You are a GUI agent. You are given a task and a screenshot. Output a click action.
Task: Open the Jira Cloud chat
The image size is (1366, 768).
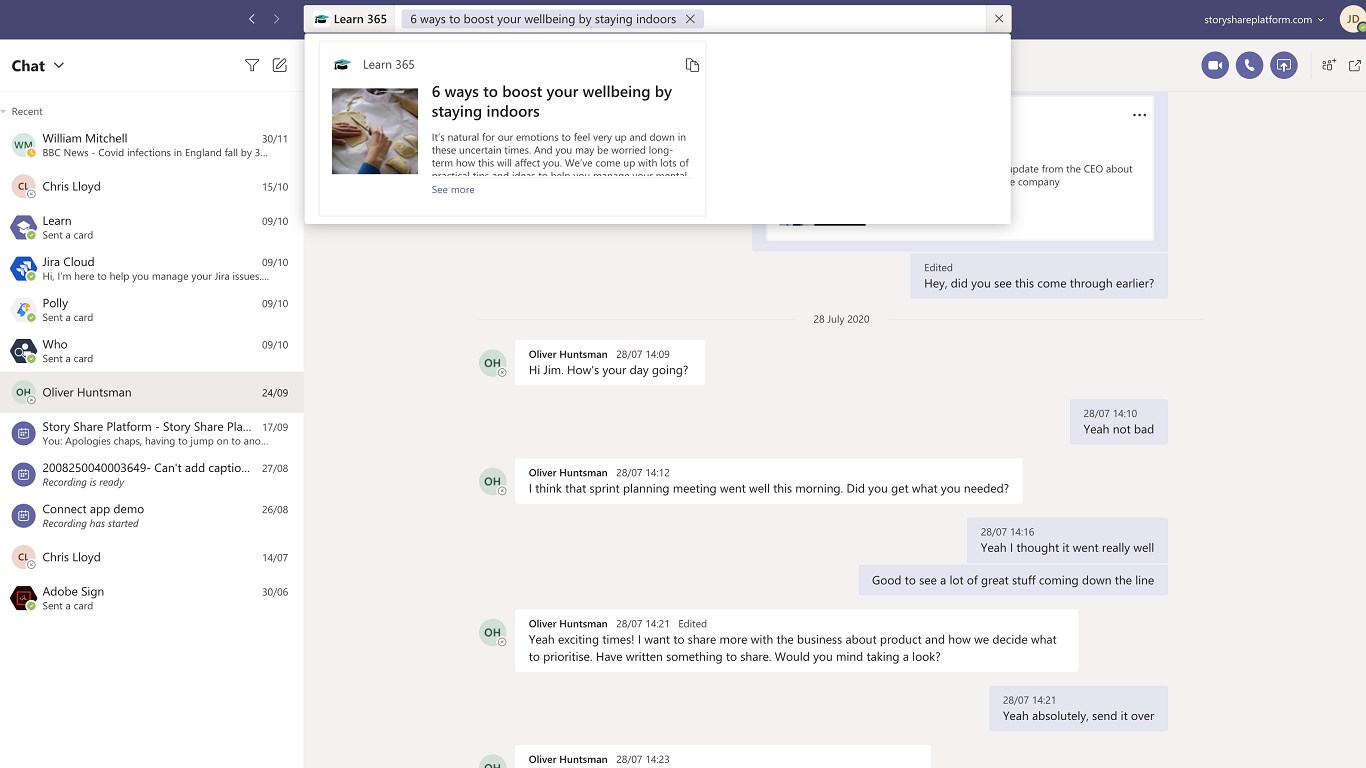150,269
